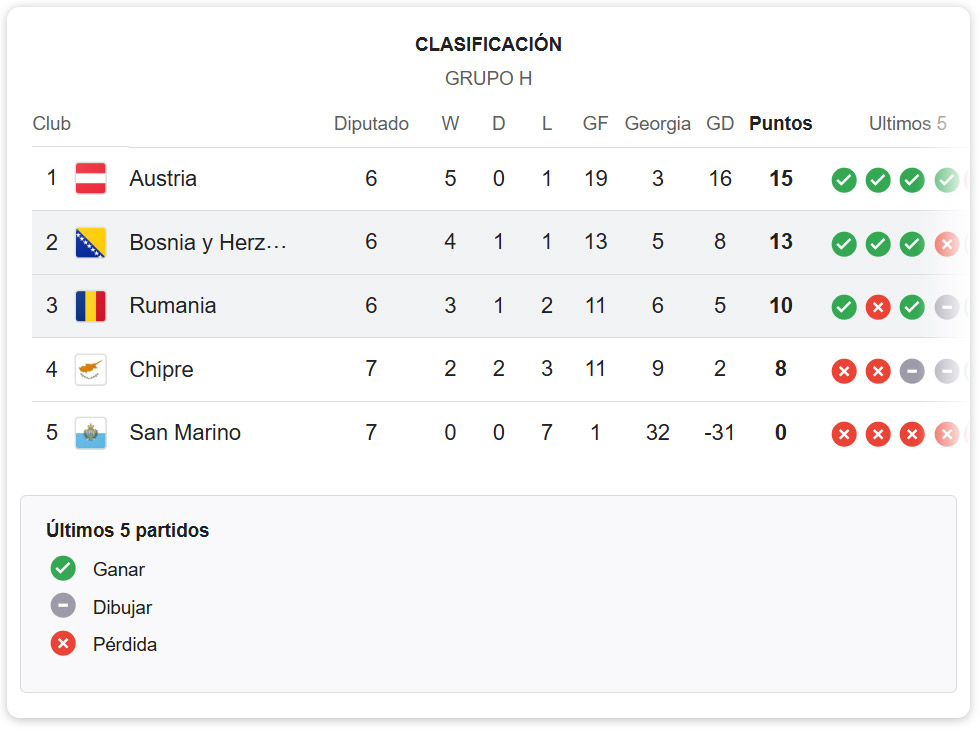
Task: Click Austria's first green win icon
Action: pyautogui.click(x=844, y=180)
